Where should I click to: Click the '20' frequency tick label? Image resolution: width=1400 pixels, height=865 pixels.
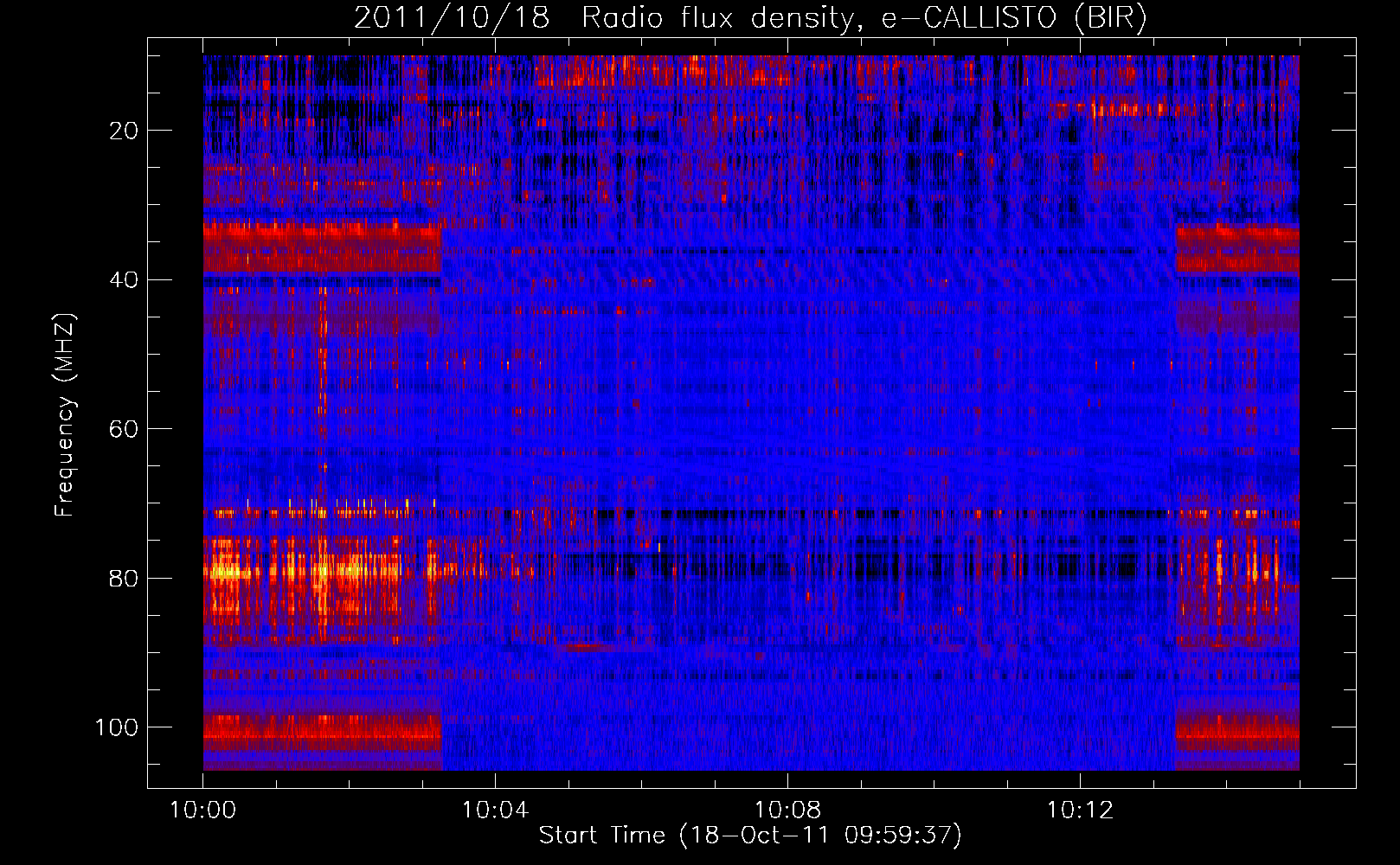(x=125, y=131)
